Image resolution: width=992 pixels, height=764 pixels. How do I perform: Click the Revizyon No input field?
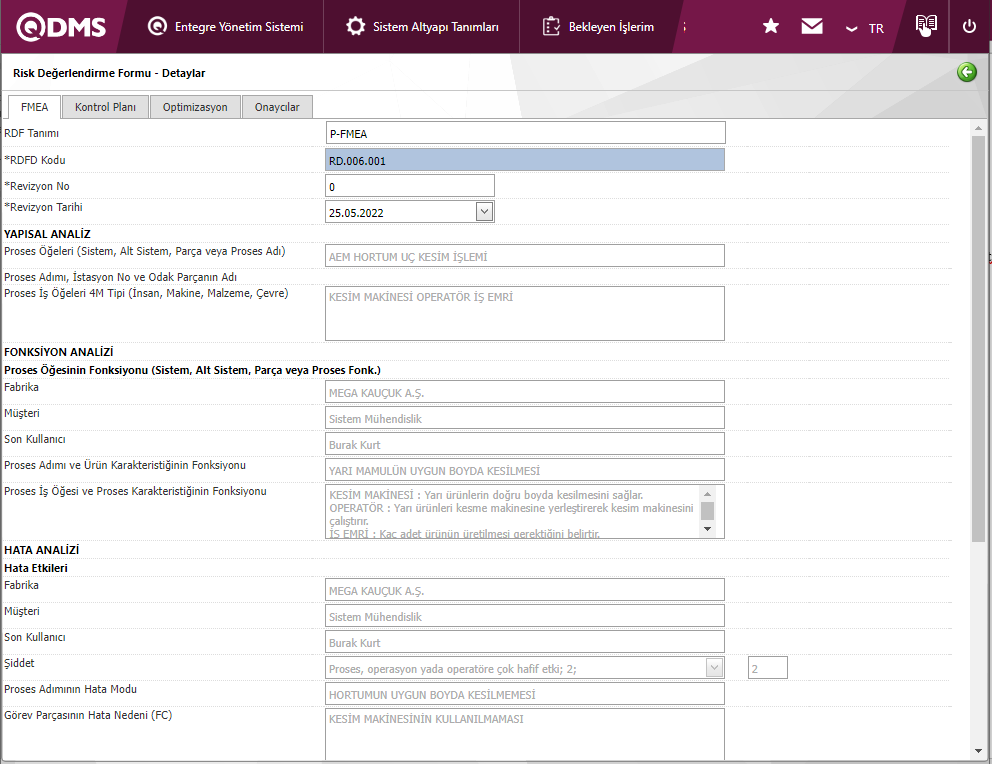tap(410, 186)
